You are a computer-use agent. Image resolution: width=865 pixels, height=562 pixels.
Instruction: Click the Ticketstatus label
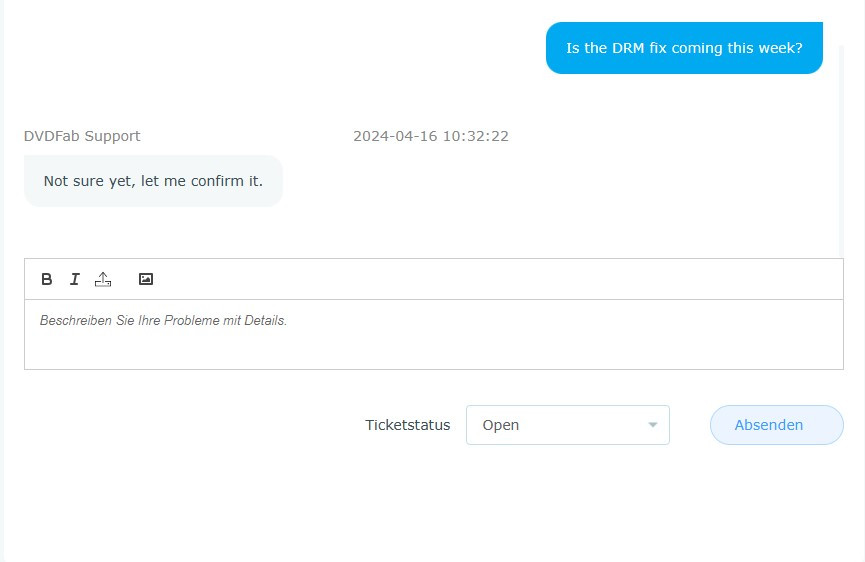pyautogui.click(x=407, y=425)
